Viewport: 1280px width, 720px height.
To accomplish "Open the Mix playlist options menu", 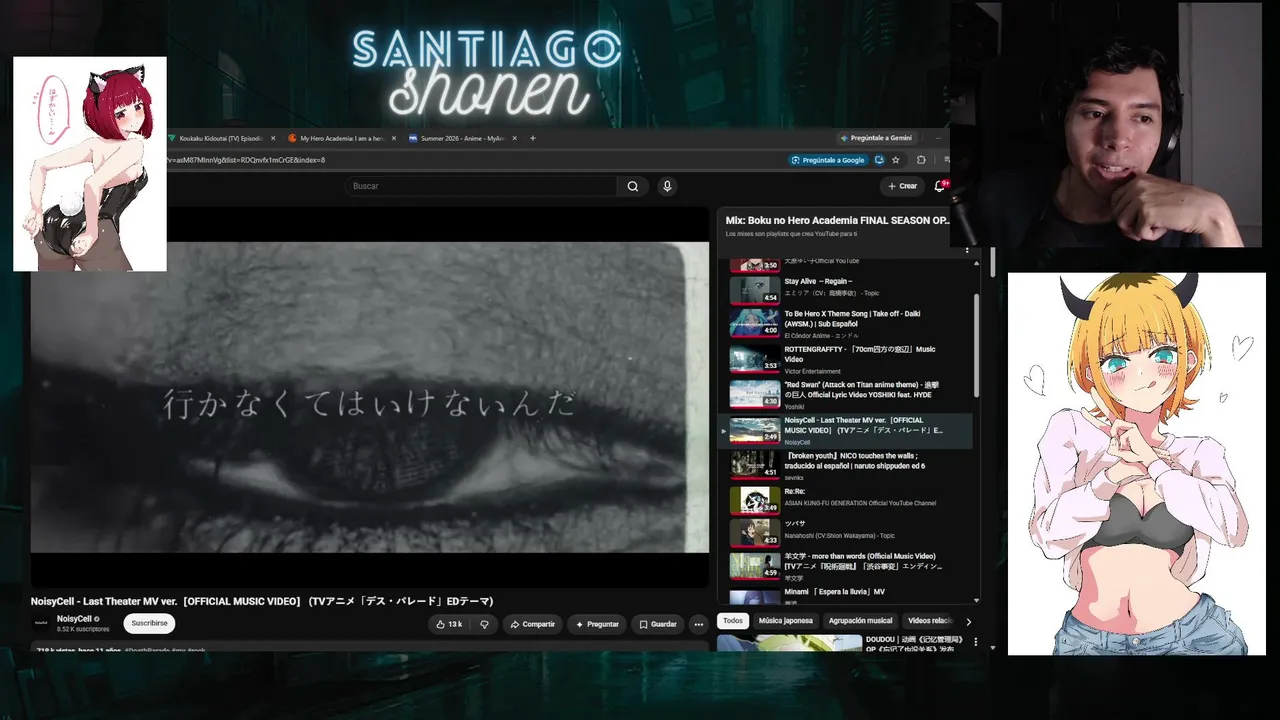I will [966, 250].
